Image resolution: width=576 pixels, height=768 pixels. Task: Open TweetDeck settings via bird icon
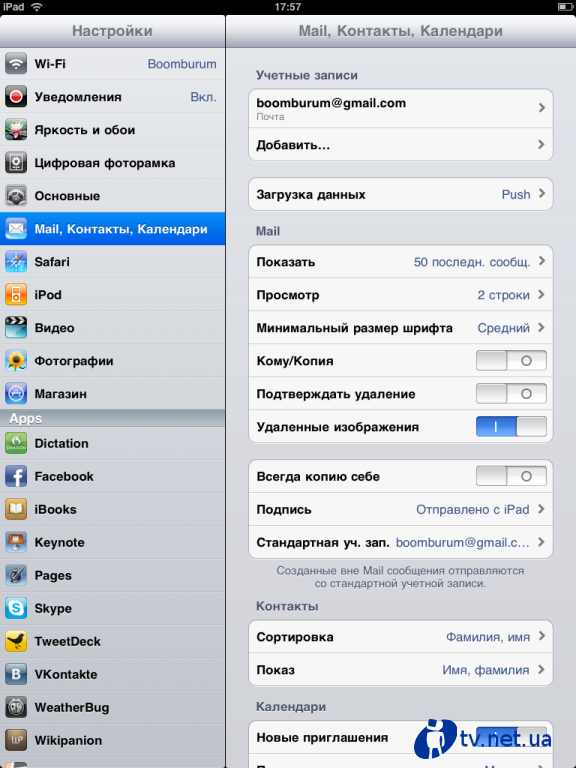coord(16,642)
